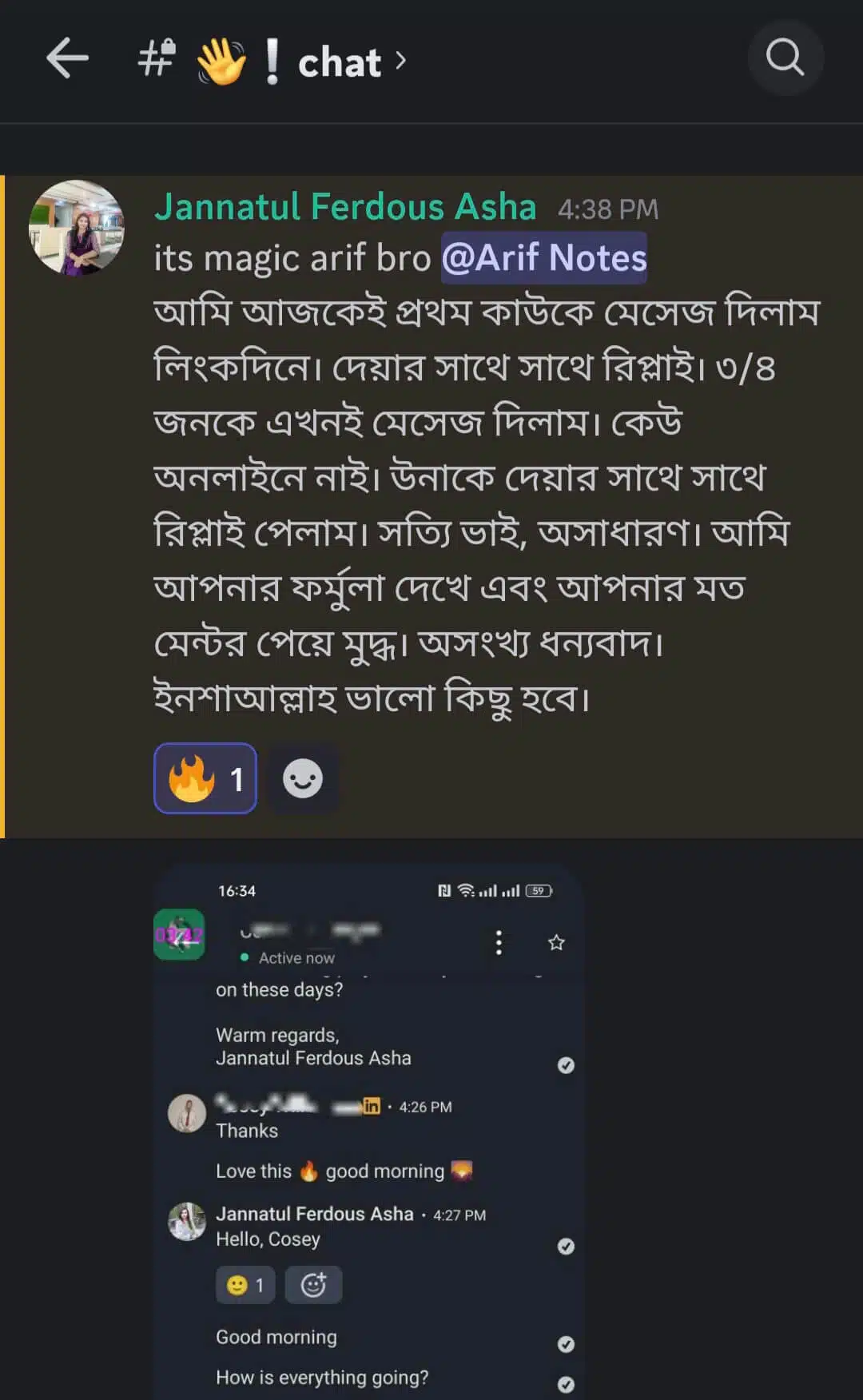Tap Jannatul Ferdous Asha's profile avatar

click(77, 228)
